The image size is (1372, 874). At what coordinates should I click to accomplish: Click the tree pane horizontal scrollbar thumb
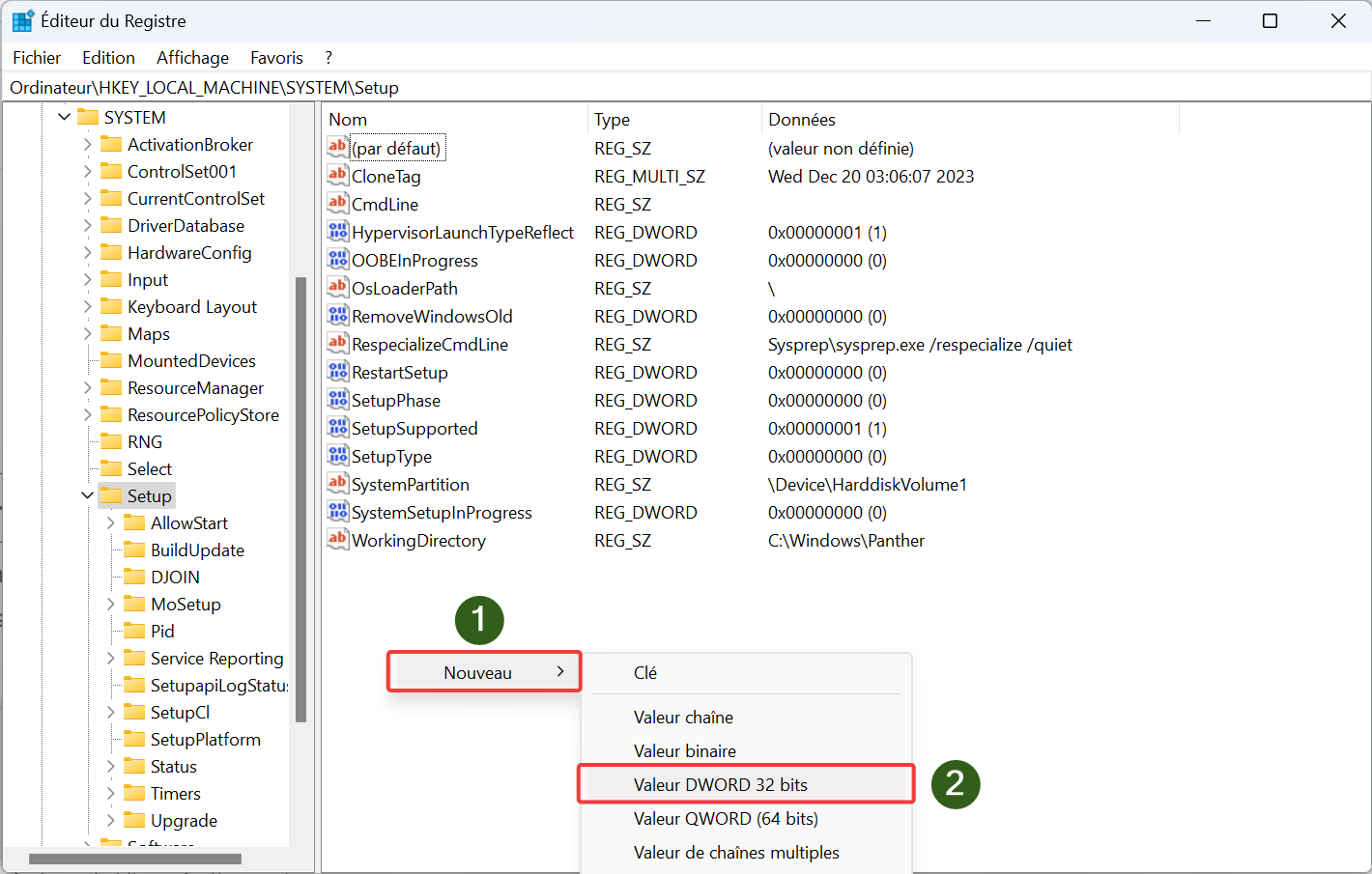coord(135,859)
